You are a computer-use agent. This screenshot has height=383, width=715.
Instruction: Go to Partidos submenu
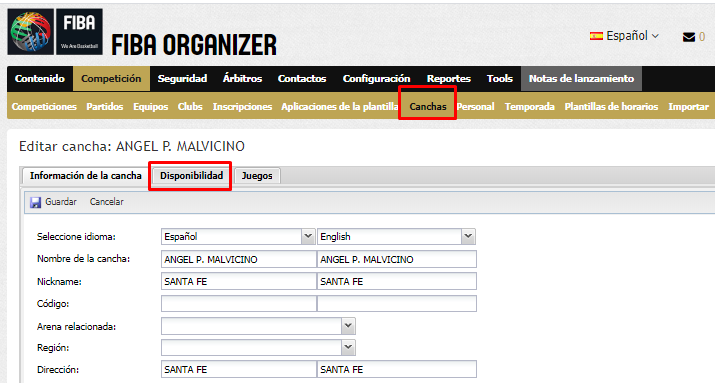pos(105,107)
